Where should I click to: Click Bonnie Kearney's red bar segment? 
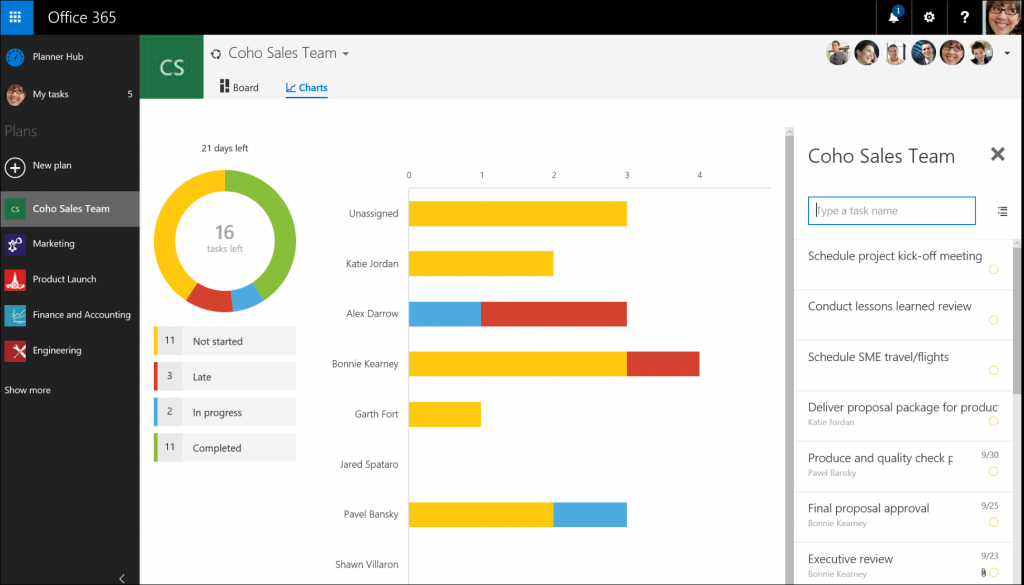click(663, 364)
